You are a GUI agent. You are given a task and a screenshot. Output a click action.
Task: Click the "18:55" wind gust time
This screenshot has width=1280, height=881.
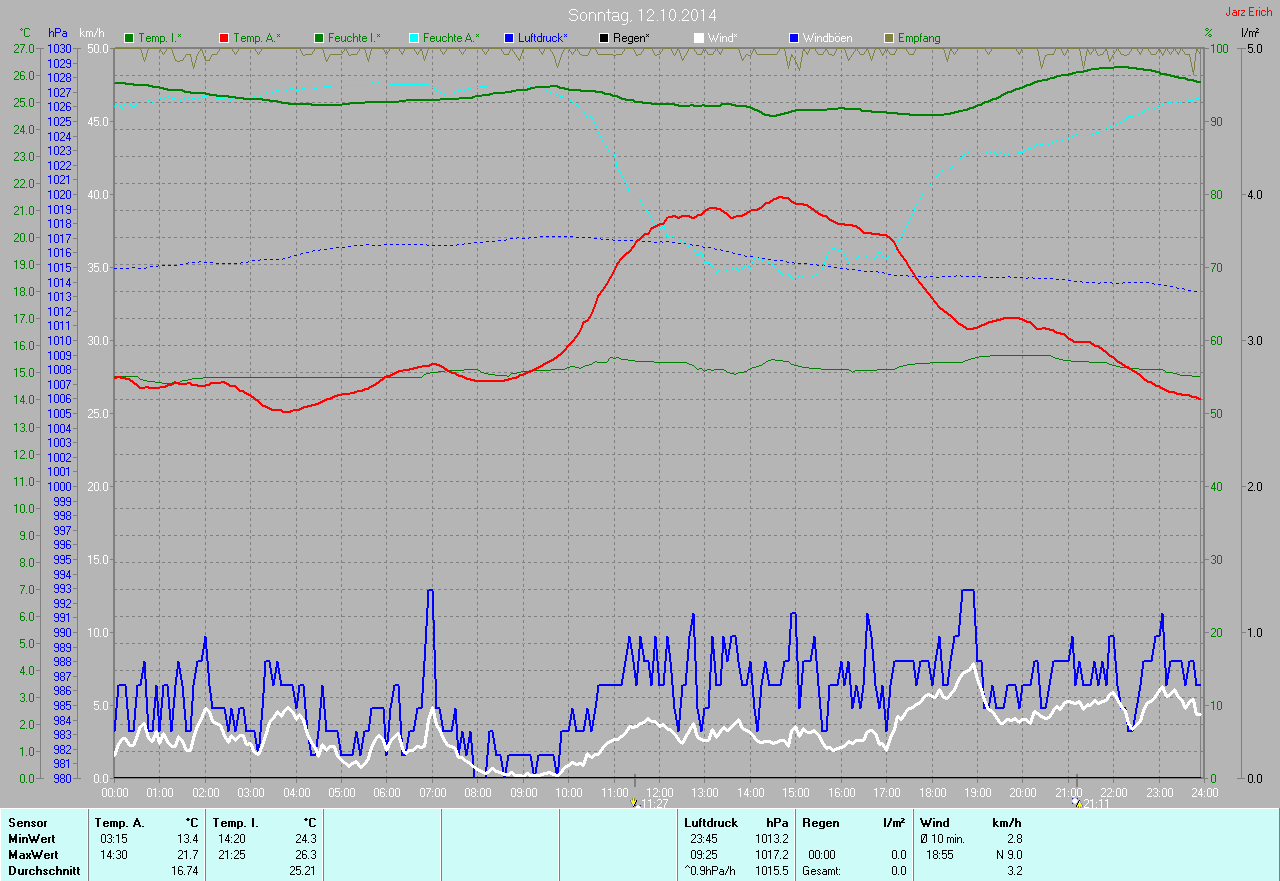[941, 855]
